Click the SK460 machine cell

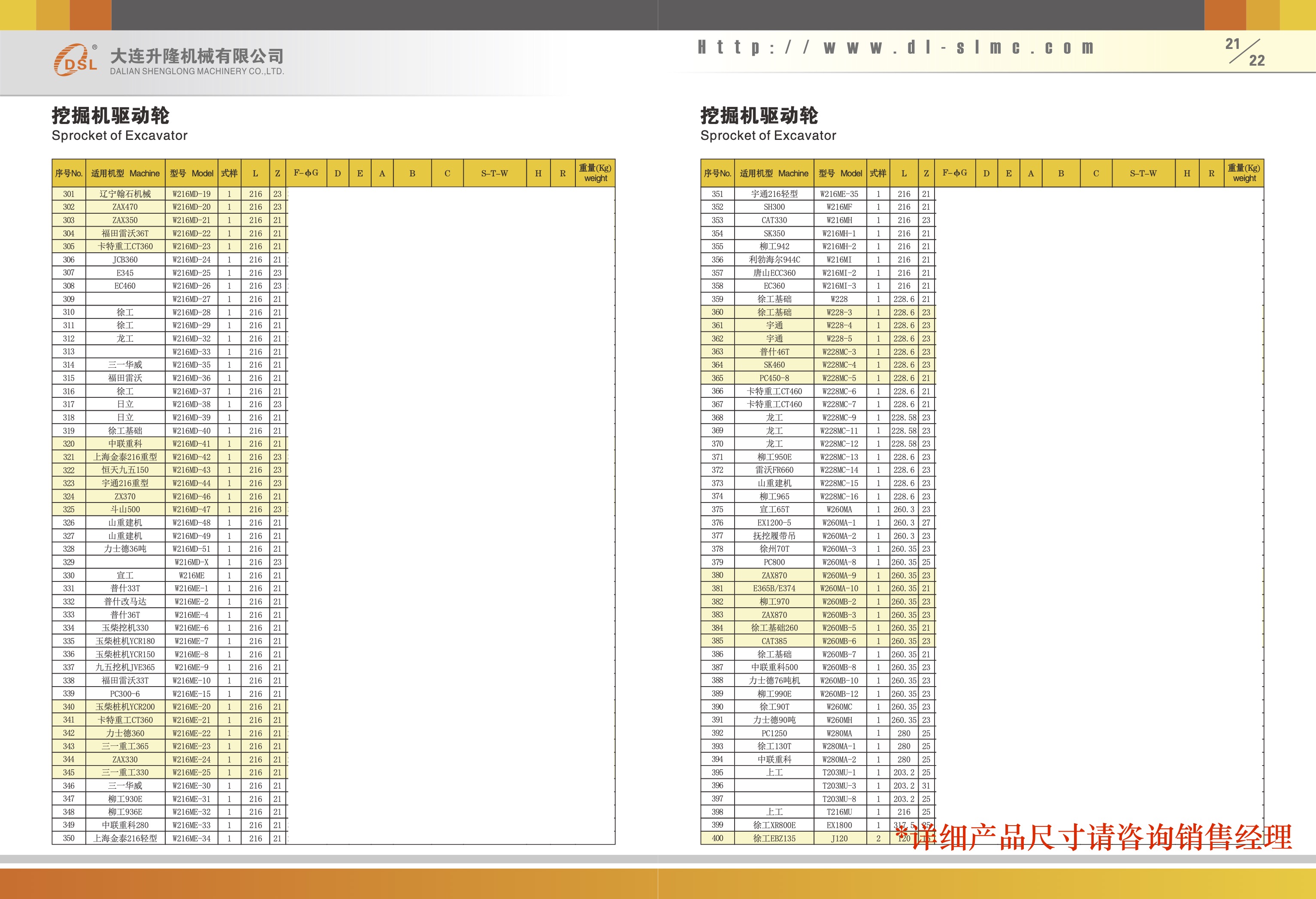point(774,365)
